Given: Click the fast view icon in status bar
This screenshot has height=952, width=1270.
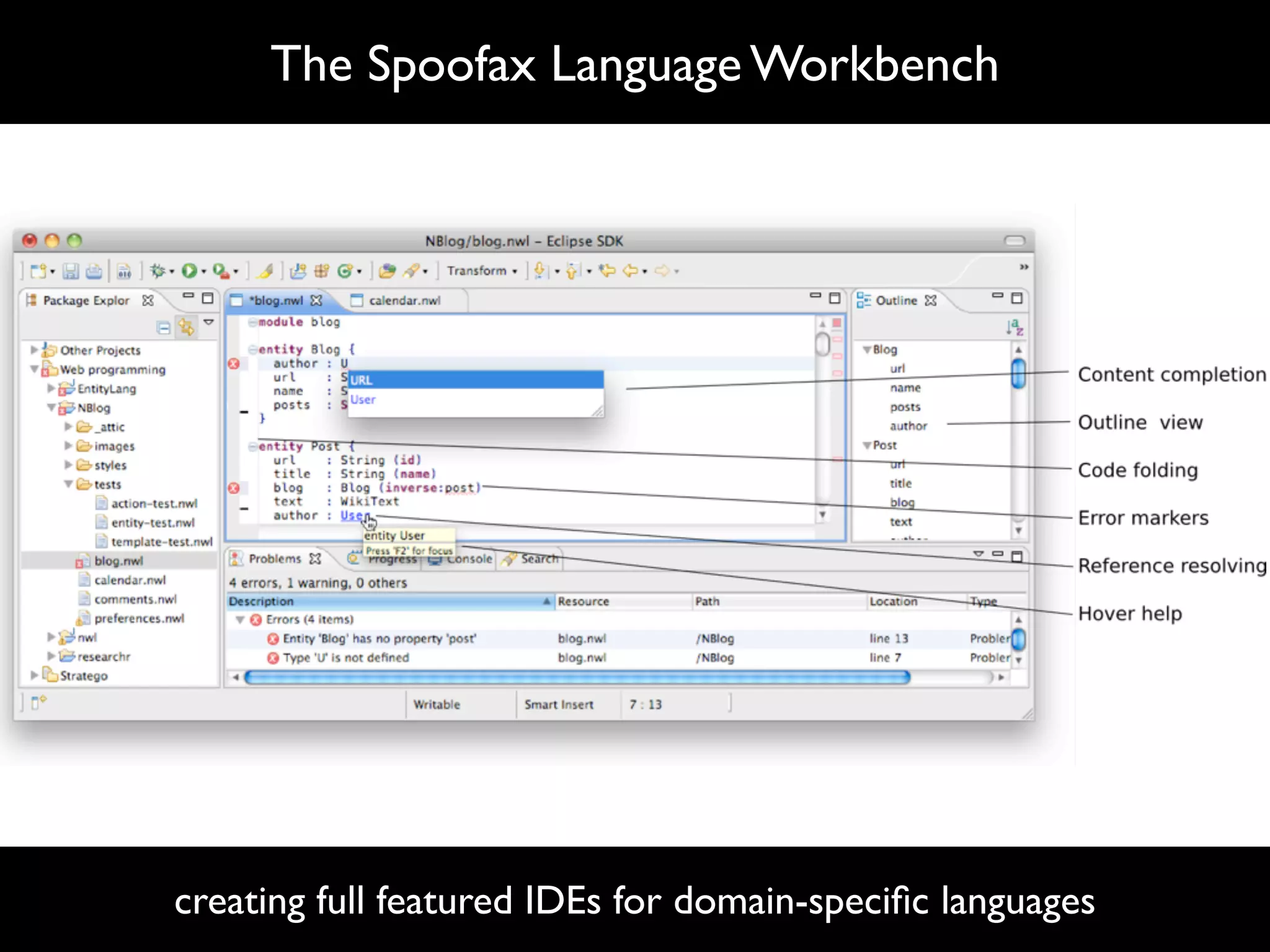Looking at the screenshot, I should [38, 702].
